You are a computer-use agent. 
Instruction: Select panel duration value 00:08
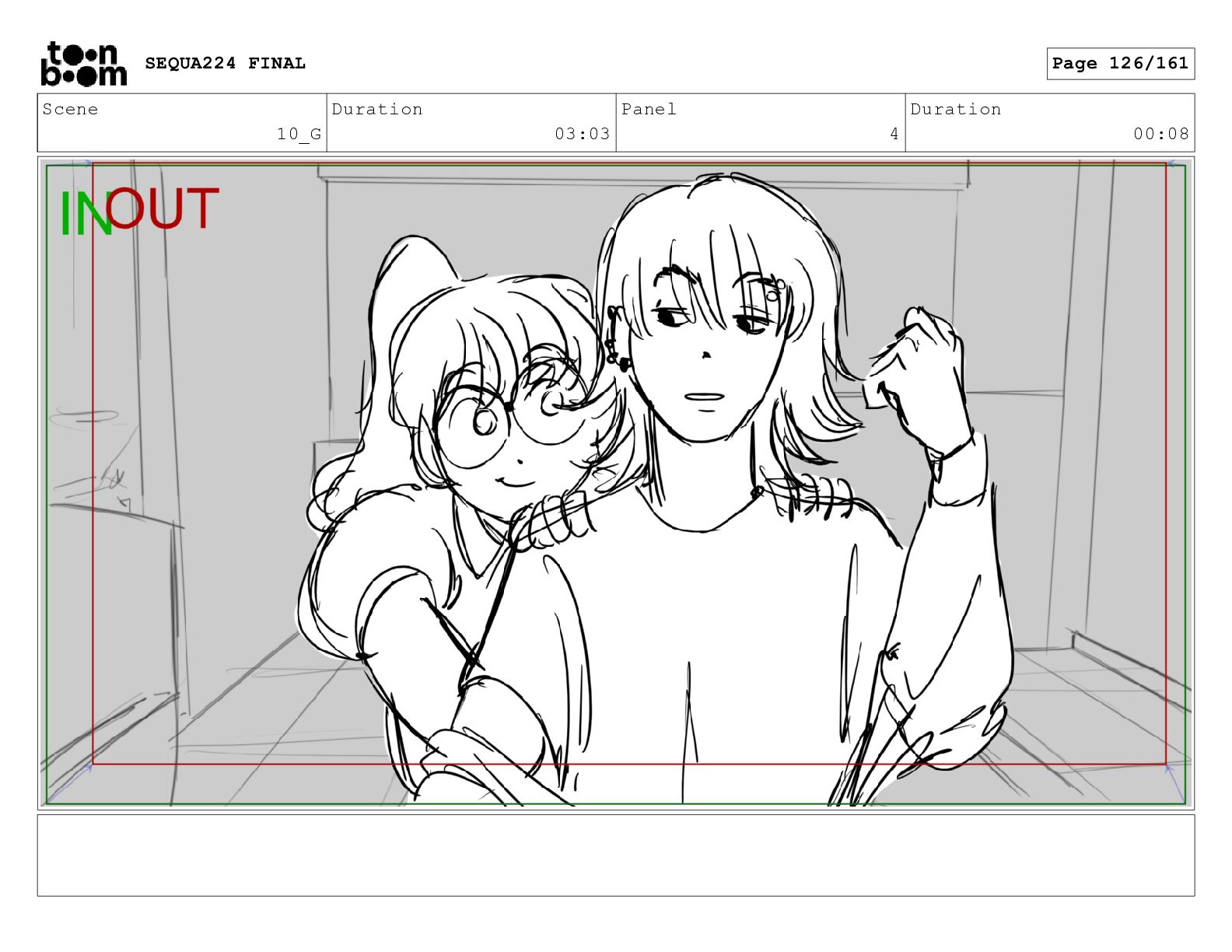[x=1161, y=134]
